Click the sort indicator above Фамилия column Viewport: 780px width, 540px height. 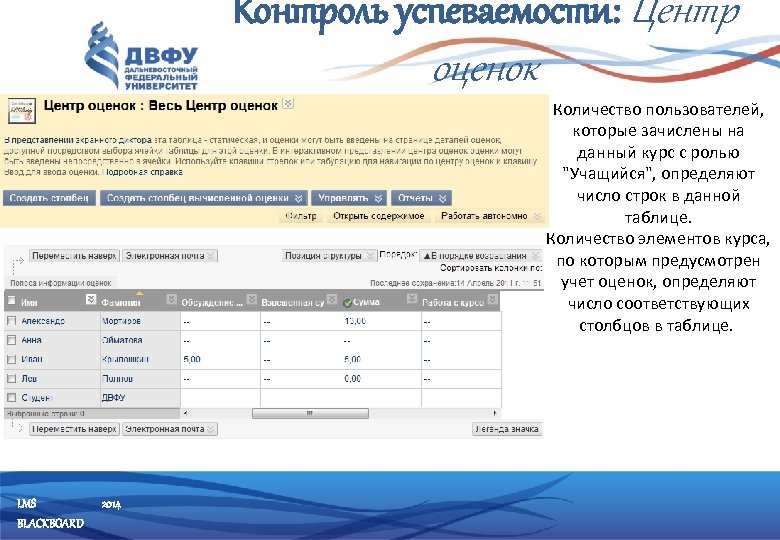click(x=139, y=293)
